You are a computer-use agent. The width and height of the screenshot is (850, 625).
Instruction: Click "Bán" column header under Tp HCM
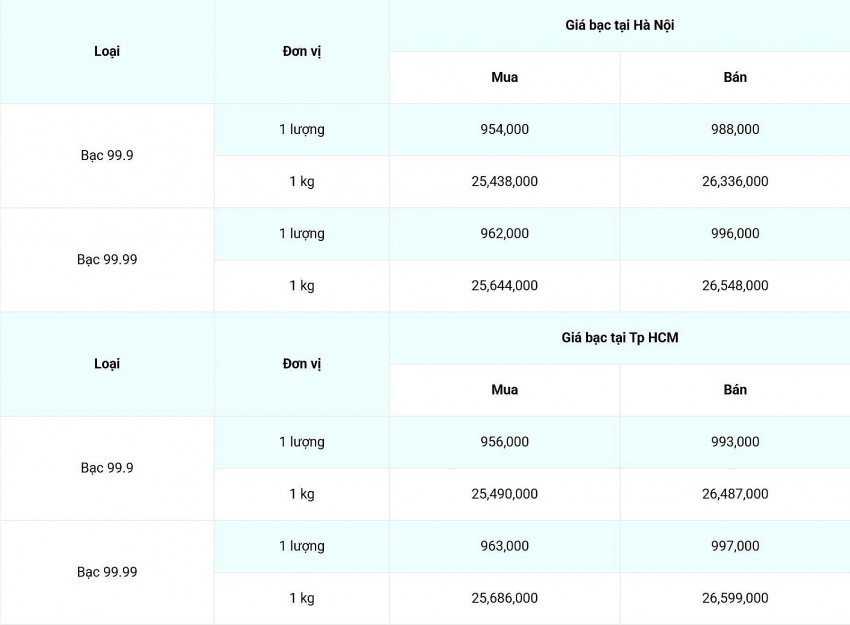coord(735,390)
